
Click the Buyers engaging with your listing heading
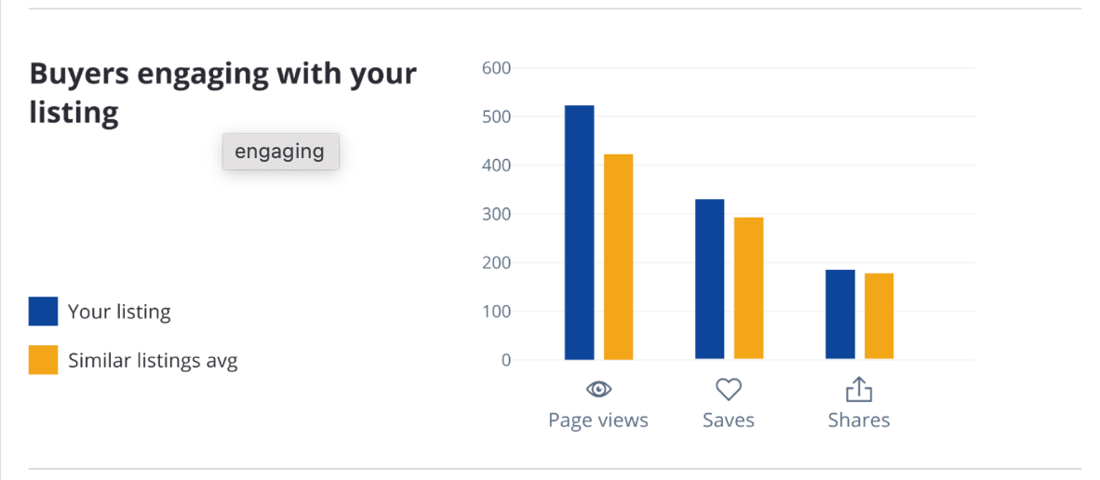[223, 92]
